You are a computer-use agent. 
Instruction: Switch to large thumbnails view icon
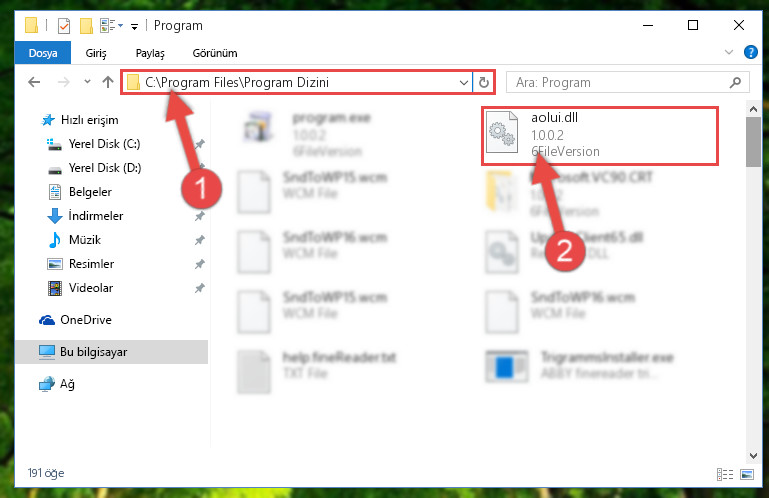click(747, 474)
